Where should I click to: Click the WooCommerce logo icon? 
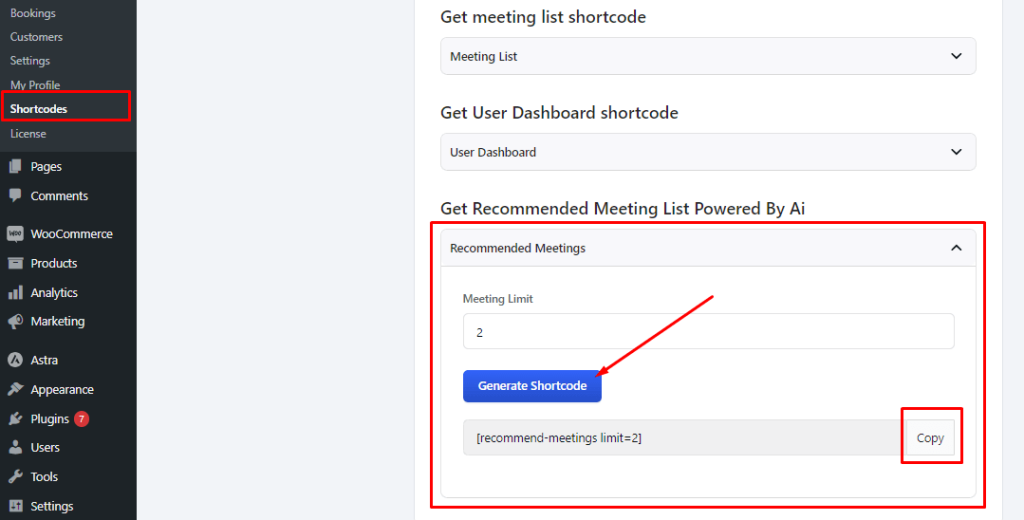click(x=15, y=234)
